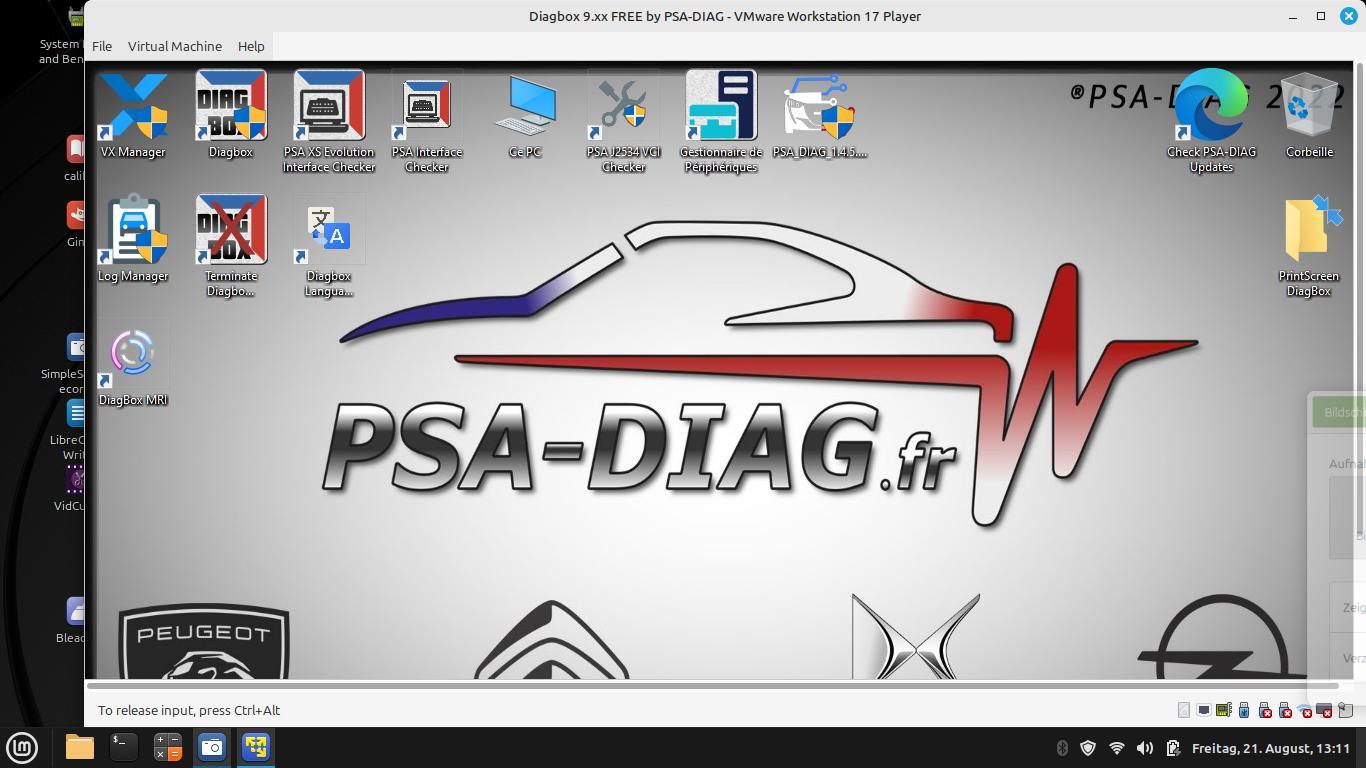Switch to the Screenshot tool in the taskbar
The image size is (1366, 768).
point(212,747)
